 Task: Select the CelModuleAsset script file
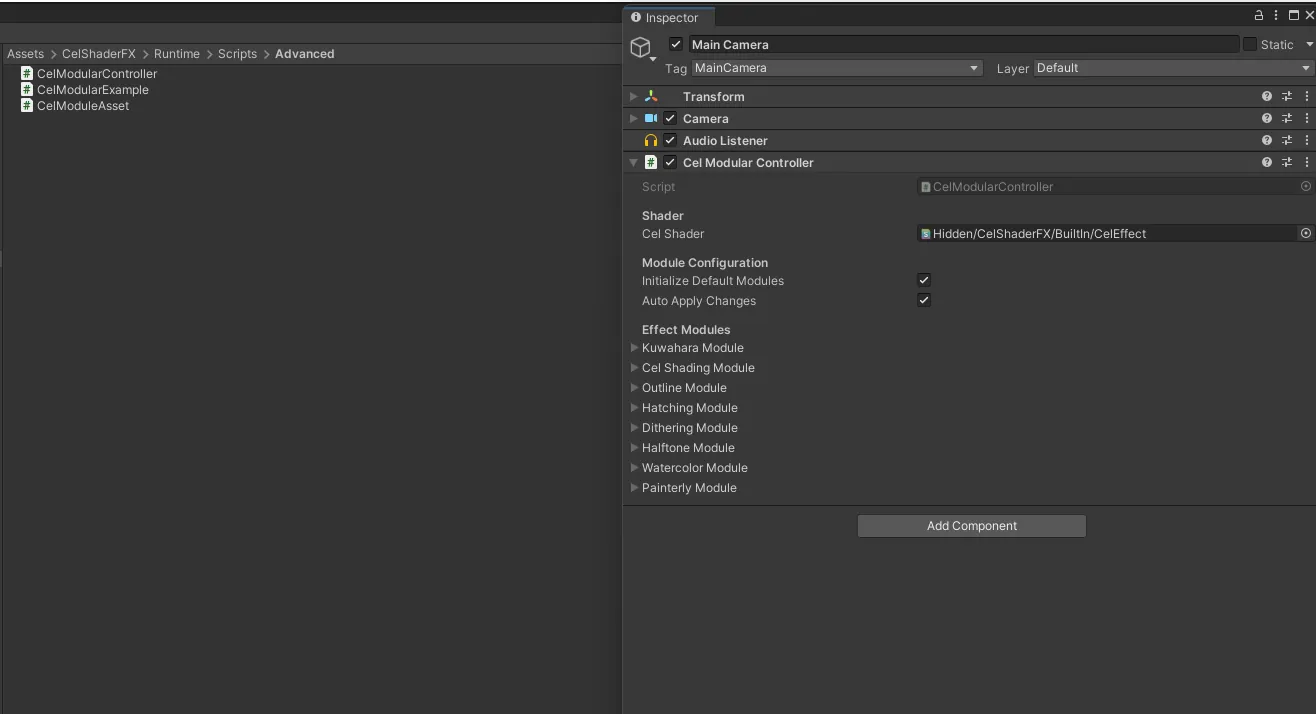75,106
